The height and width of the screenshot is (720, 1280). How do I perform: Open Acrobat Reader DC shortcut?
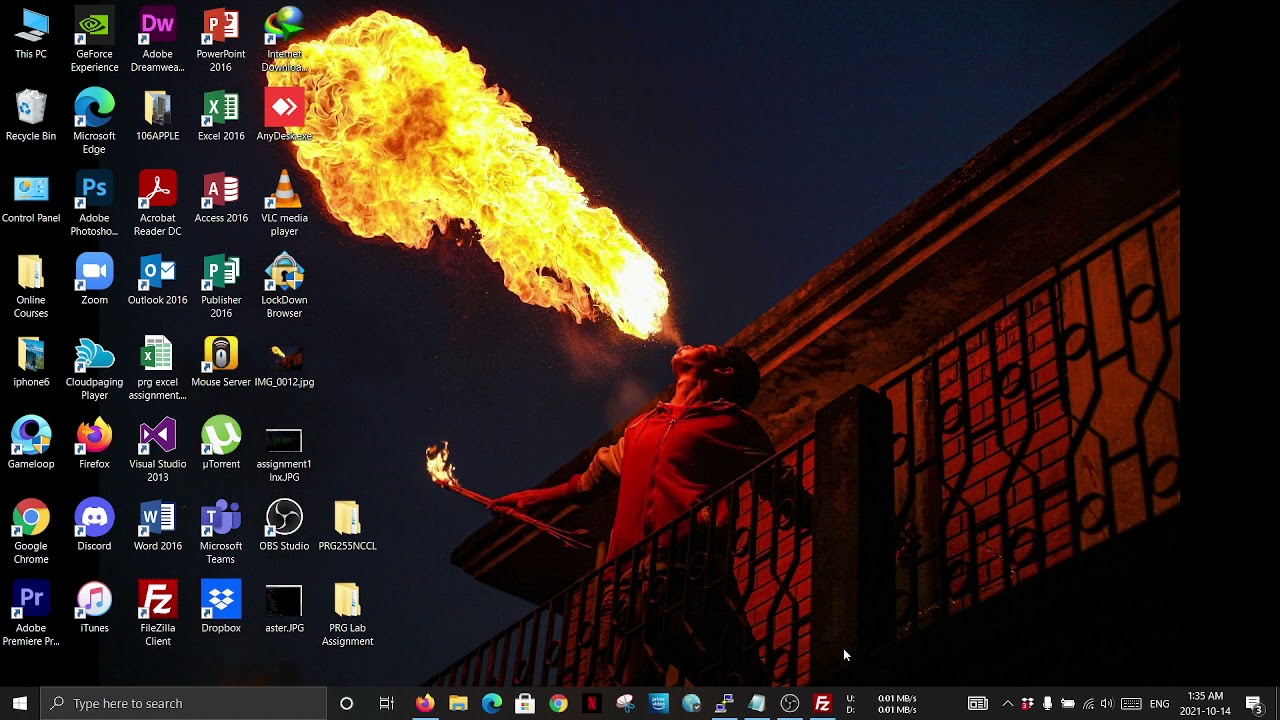(x=157, y=205)
